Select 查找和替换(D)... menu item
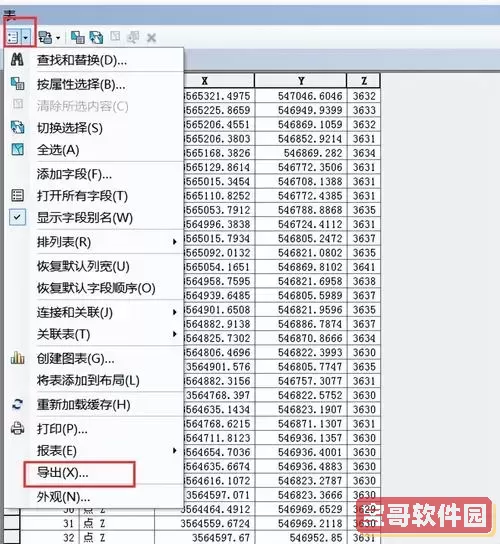The image size is (500, 544). (94, 60)
